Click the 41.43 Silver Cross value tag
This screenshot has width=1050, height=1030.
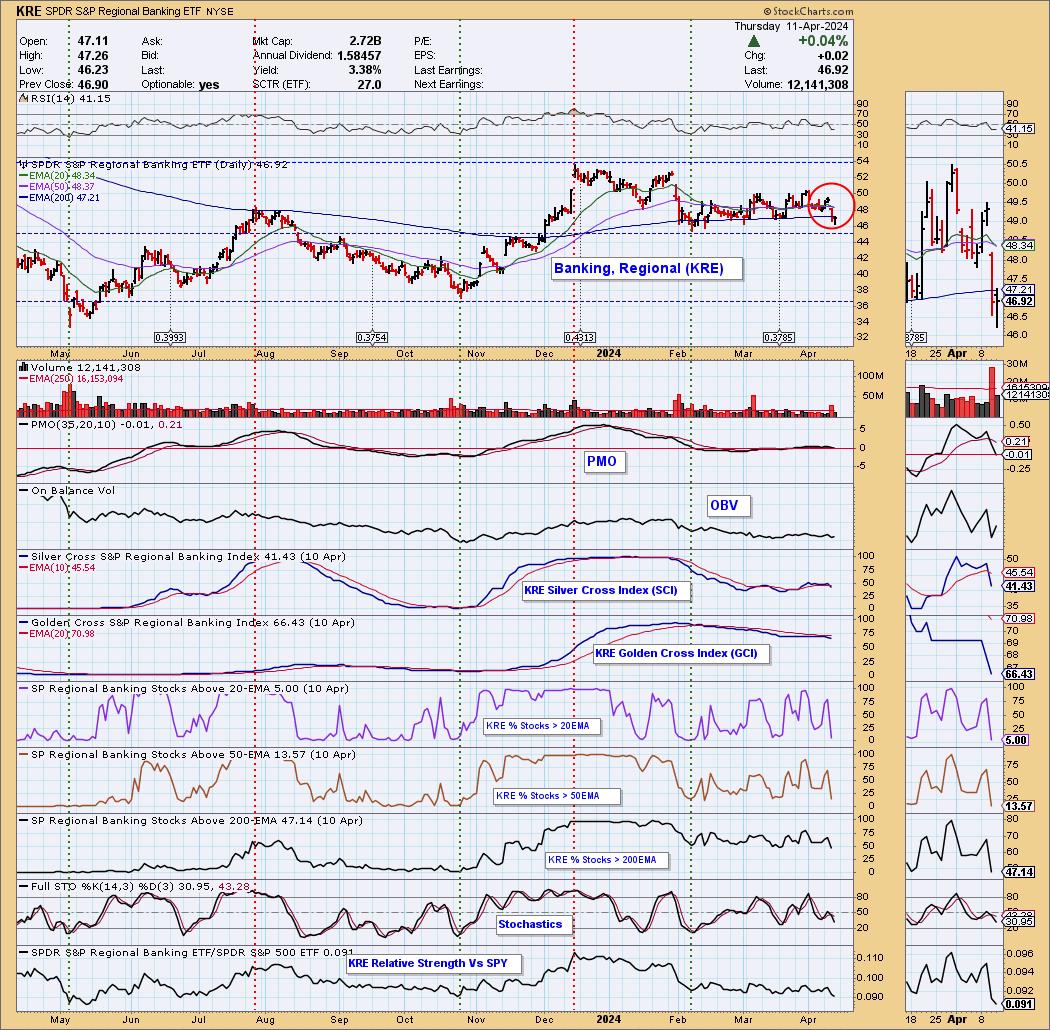tap(1020, 587)
